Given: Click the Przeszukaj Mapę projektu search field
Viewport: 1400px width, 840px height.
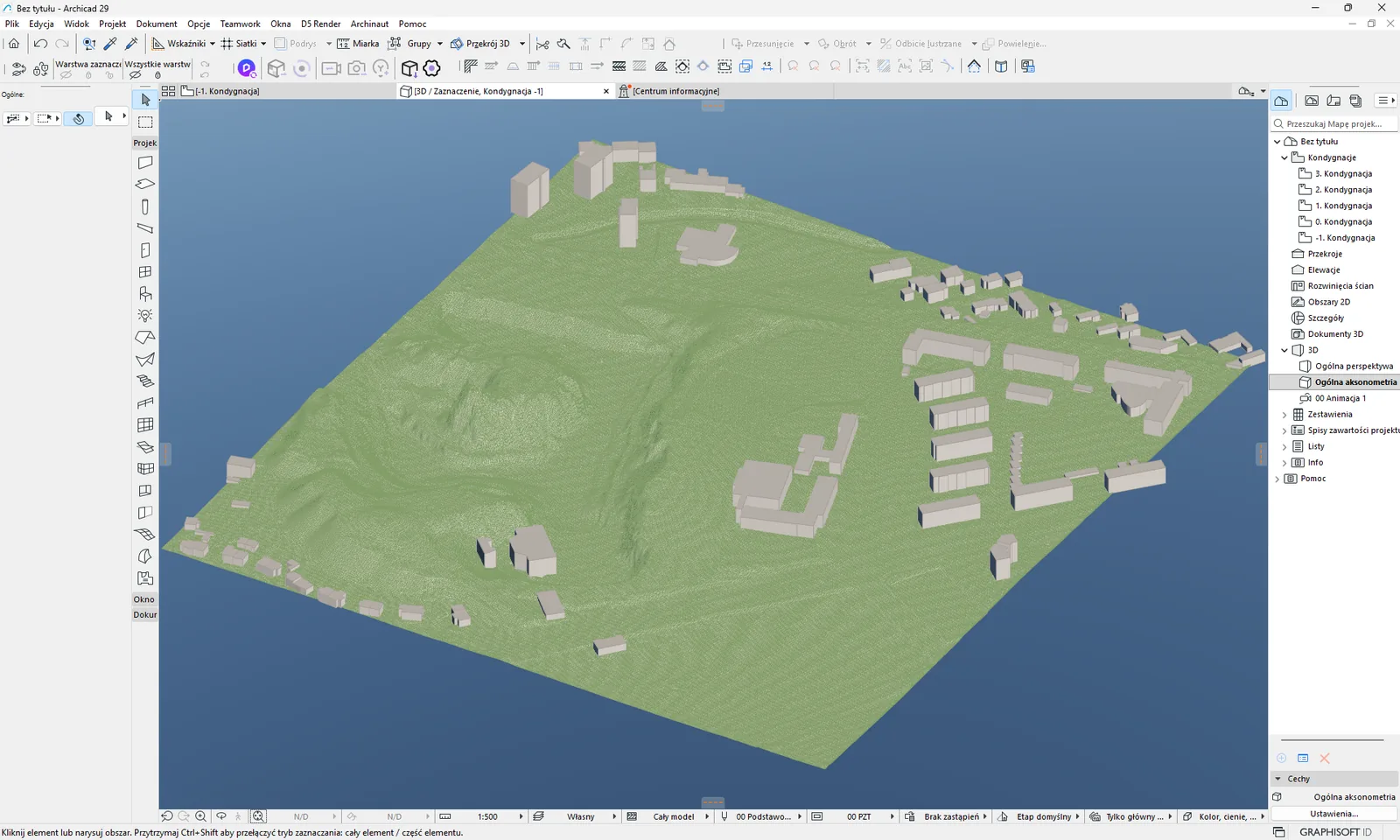Looking at the screenshot, I should click(x=1334, y=124).
